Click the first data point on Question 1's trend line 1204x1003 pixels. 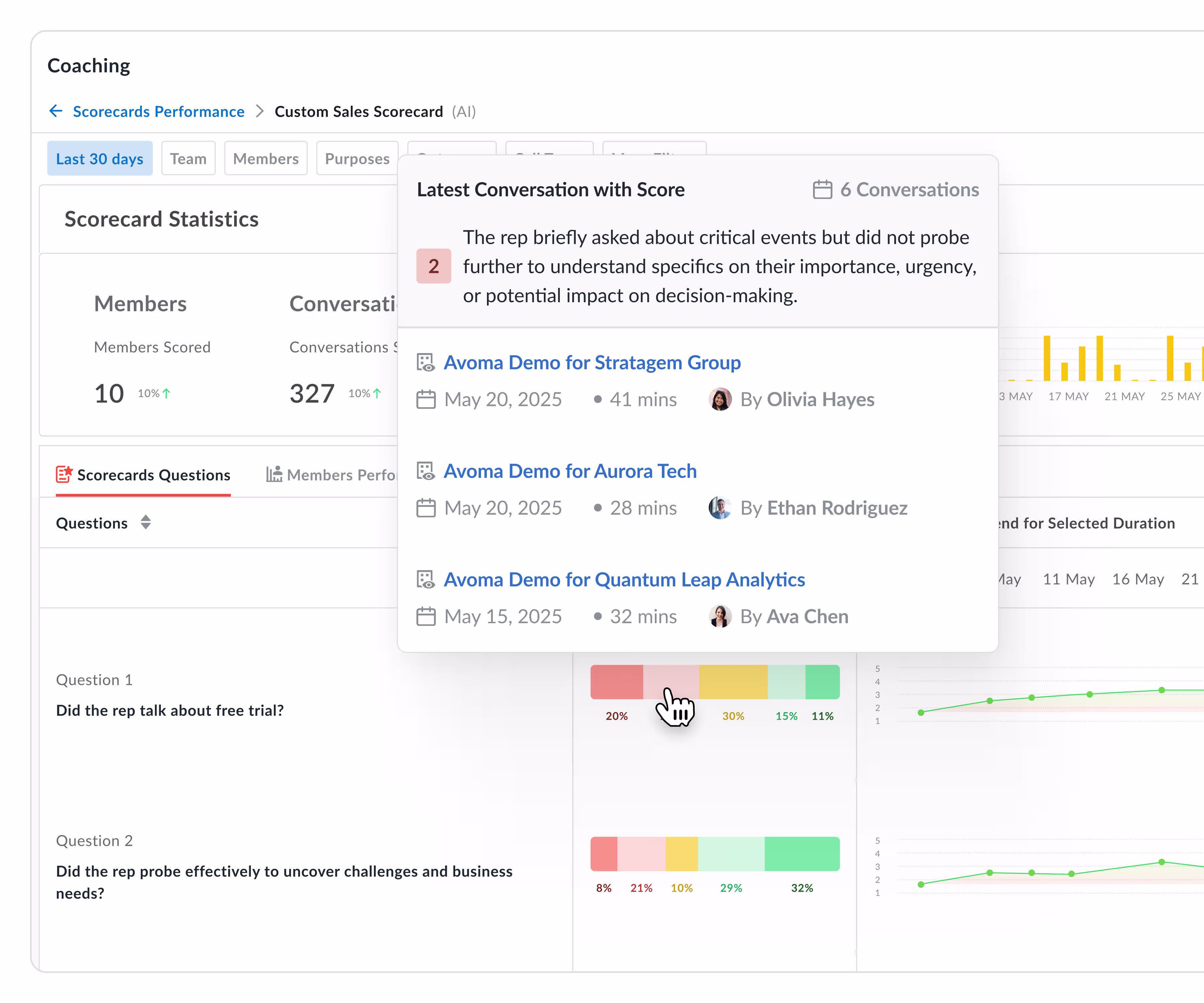[921, 712]
